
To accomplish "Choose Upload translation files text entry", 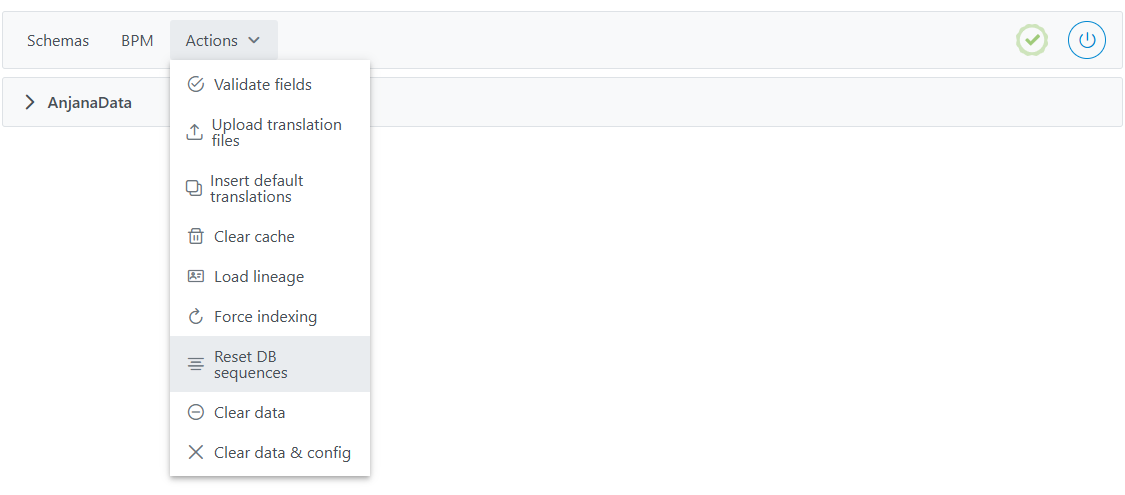I will 276,133.
